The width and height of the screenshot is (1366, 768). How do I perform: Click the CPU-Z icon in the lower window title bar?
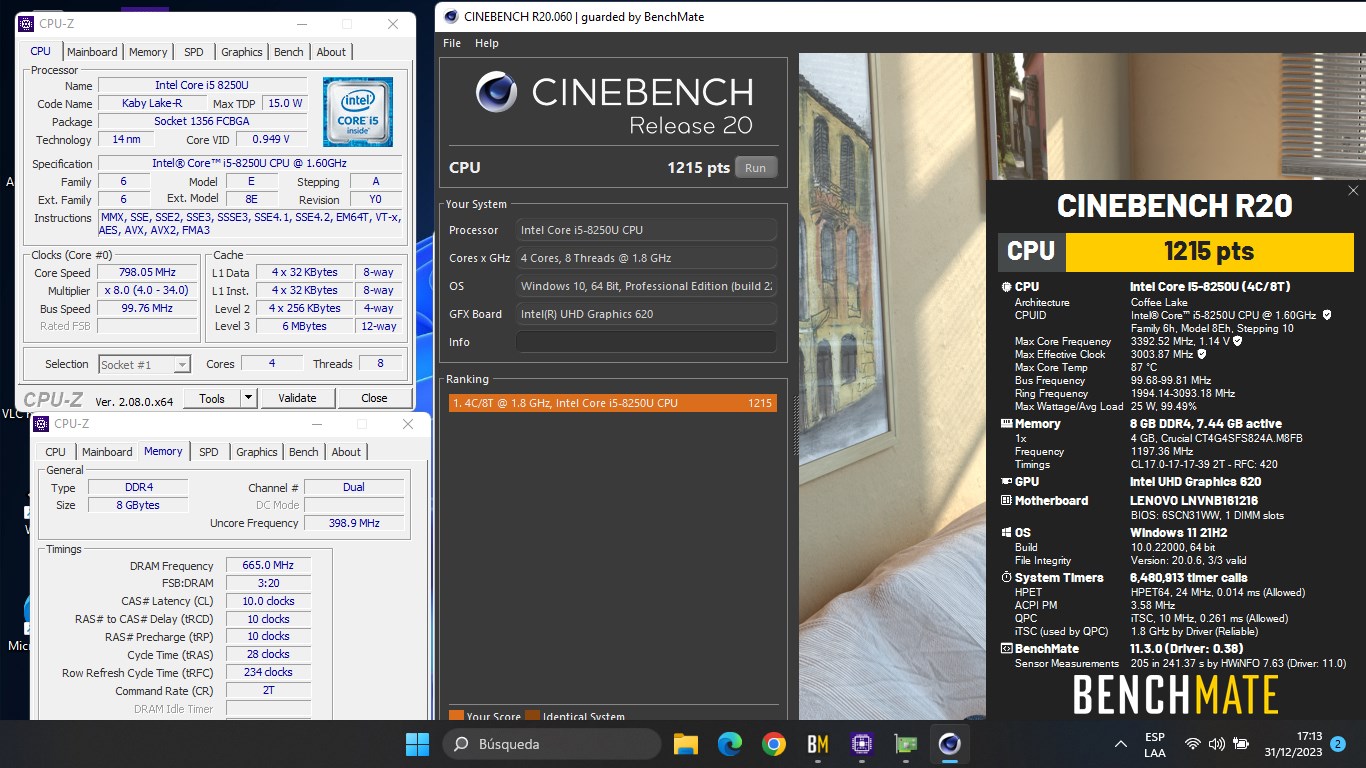pos(41,424)
